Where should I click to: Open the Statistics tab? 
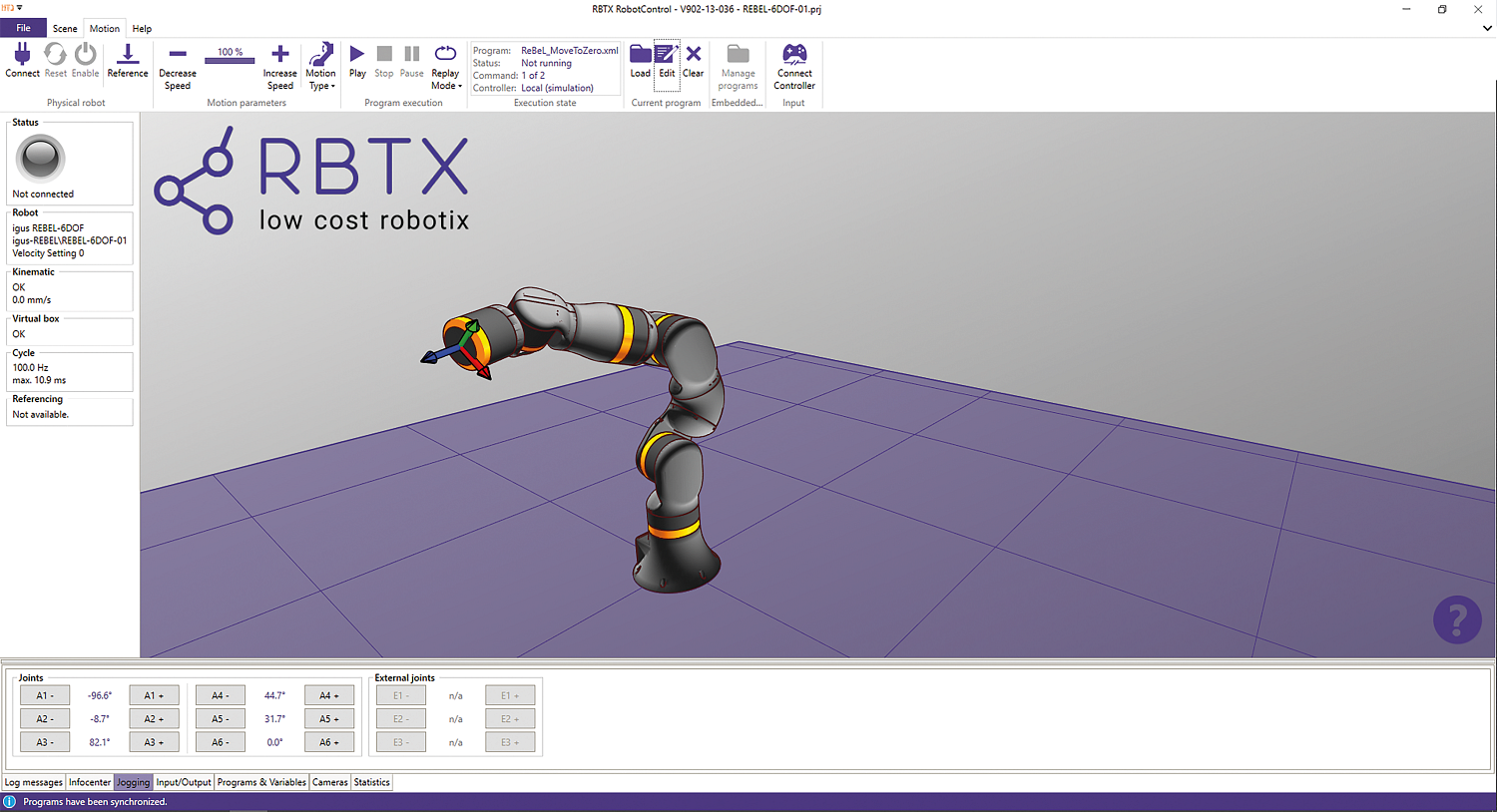371,782
